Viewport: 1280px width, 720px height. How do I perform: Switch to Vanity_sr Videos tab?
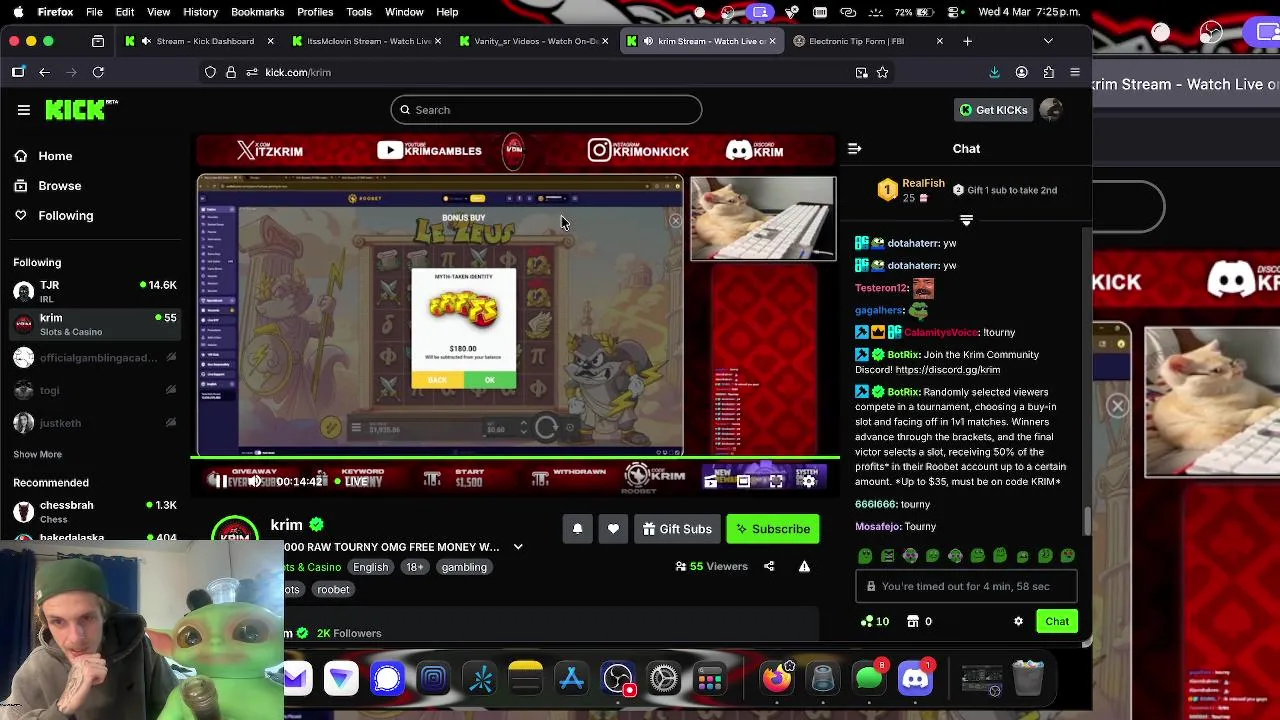[535, 41]
